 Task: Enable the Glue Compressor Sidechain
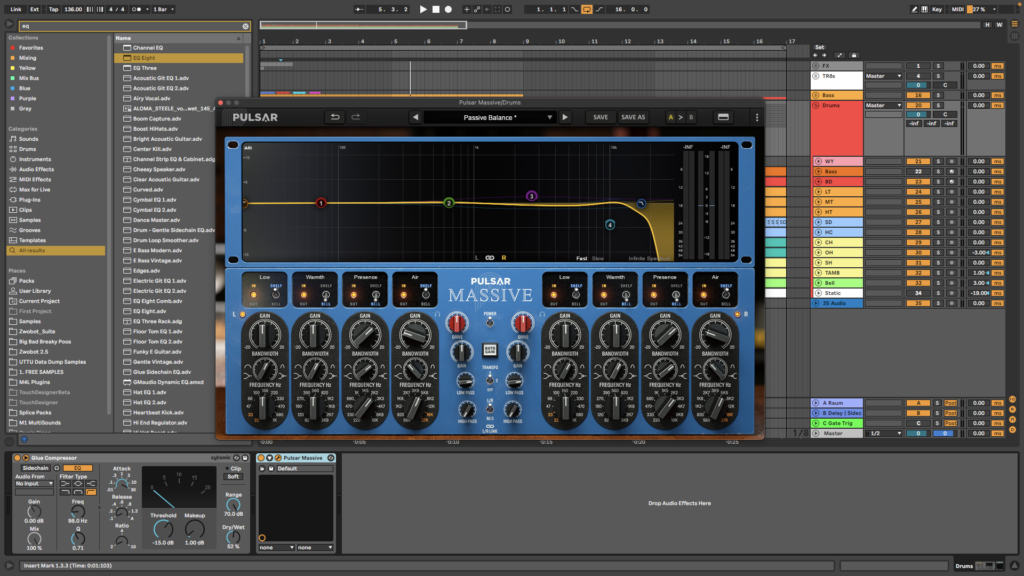click(35, 468)
